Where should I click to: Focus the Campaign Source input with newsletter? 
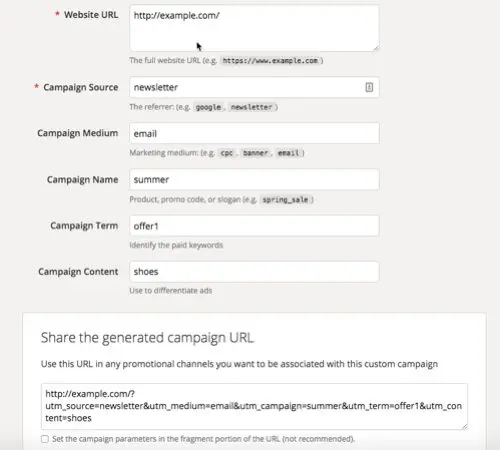[x=254, y=87]
